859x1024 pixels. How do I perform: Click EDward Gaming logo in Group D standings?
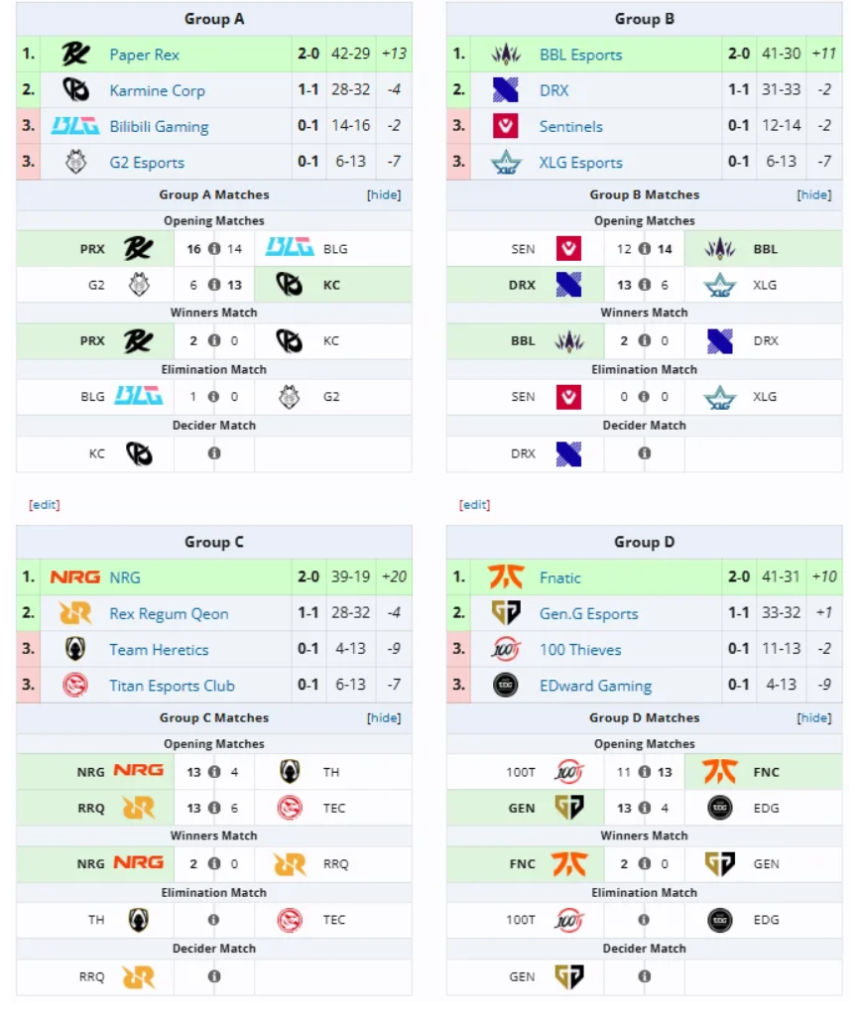click(506, 685)
